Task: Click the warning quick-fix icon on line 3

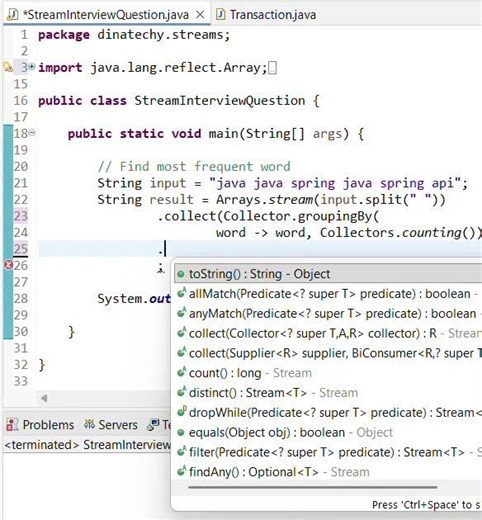Action: point(8,67)
